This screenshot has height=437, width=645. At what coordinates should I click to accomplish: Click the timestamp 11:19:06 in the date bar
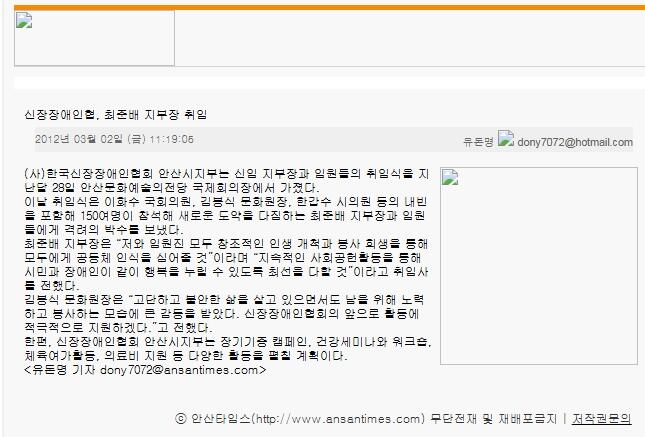(x=171, y=140)
